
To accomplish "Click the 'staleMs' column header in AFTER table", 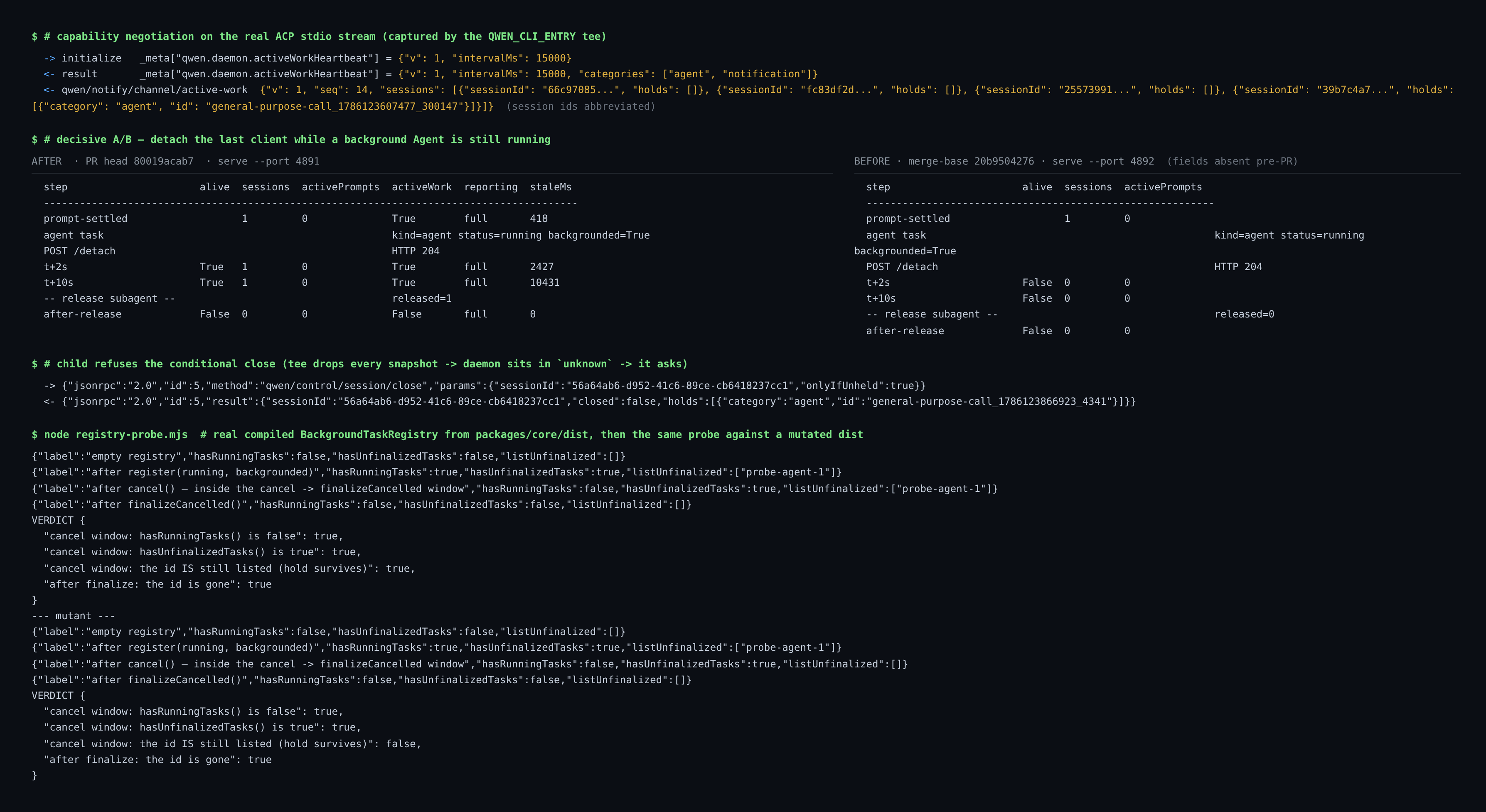I will coord(550,187).
